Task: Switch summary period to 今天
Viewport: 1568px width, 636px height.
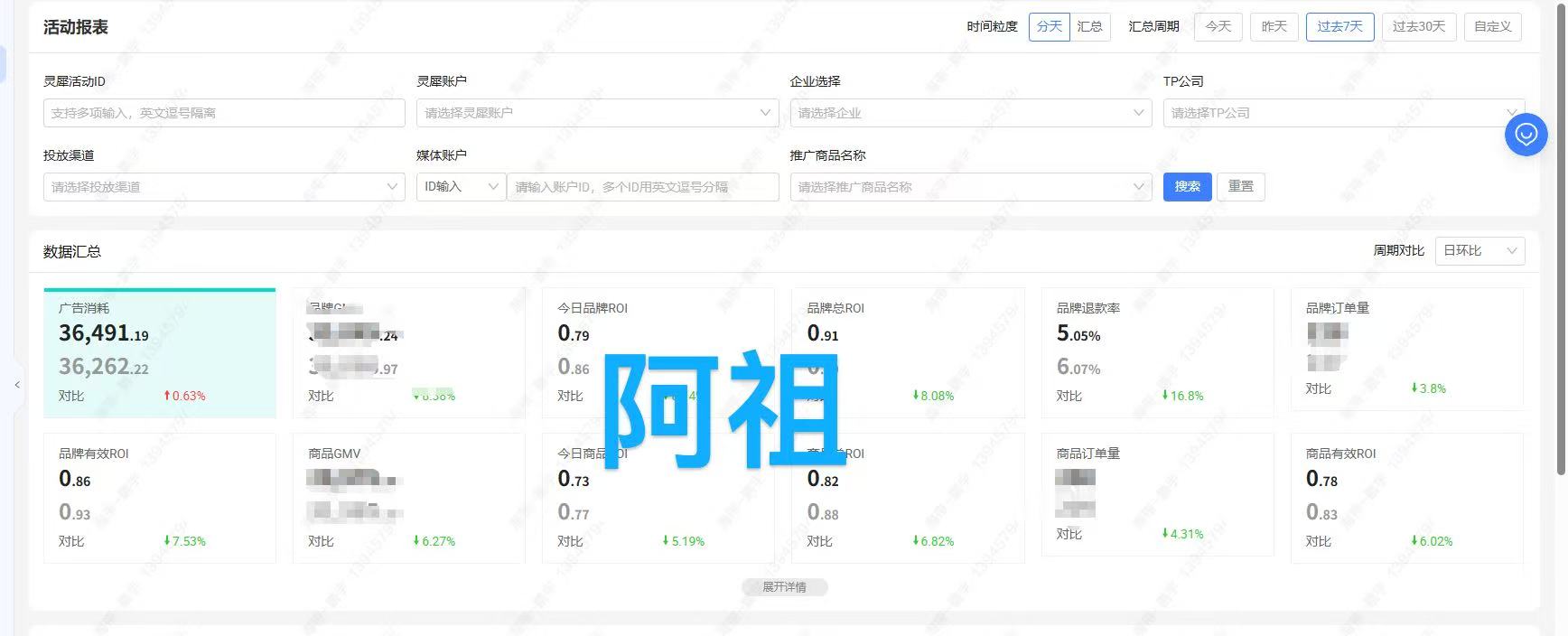Action: tap(1218, 27)
